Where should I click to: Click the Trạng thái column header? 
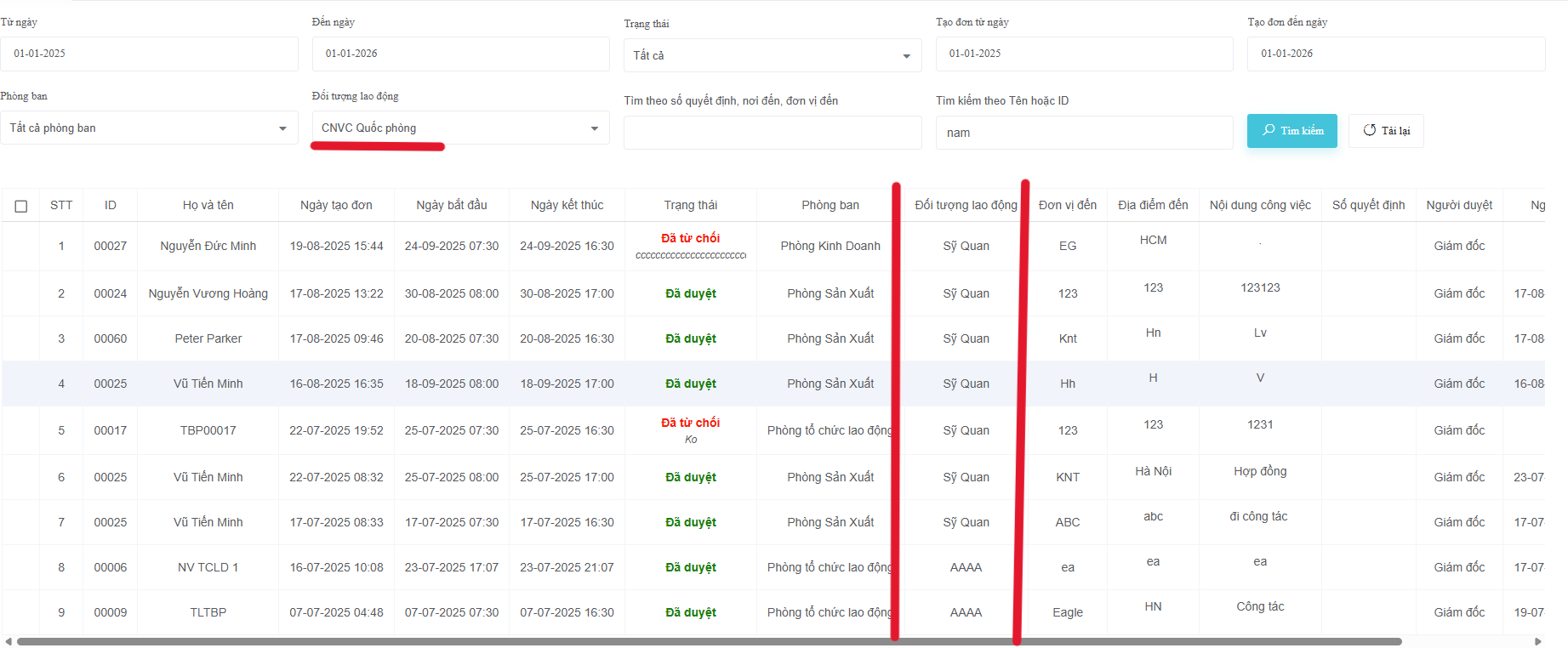[x=690, y=205]
